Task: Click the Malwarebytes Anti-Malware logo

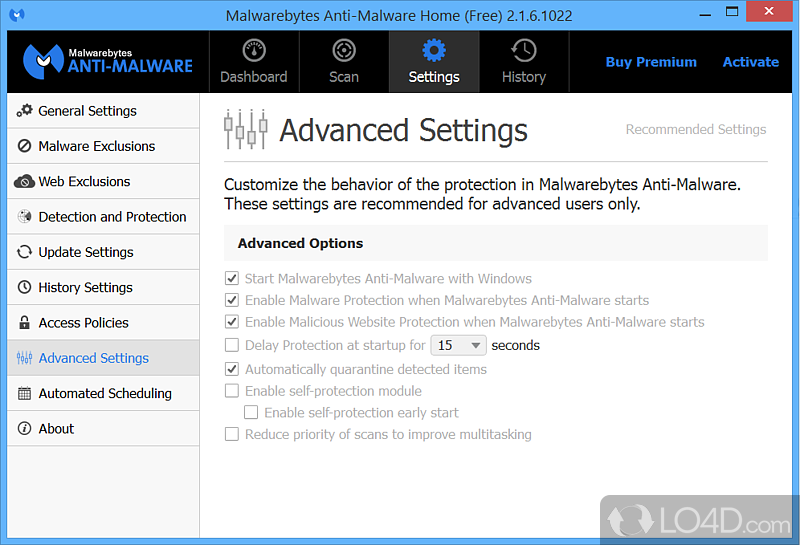Action: pos(108,61)
